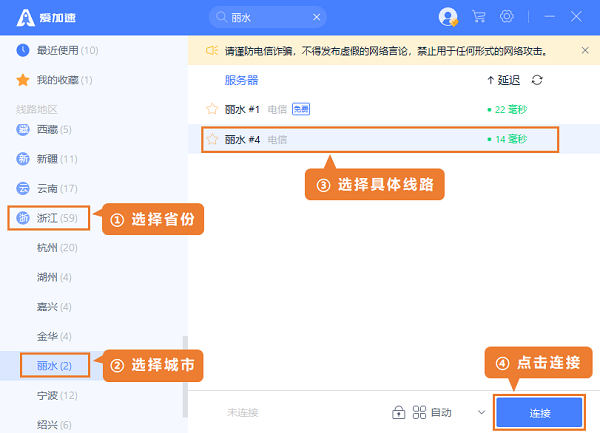Open the 自动 mode dropdown

(x=481, y=412)
